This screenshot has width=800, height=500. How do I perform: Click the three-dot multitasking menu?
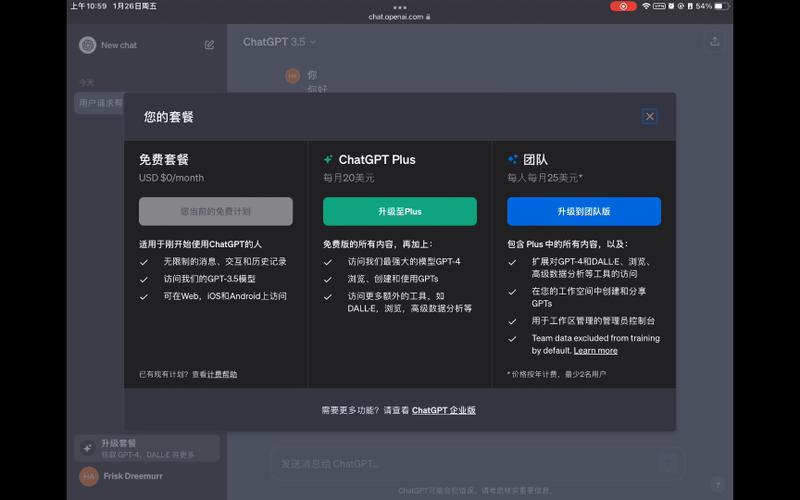(400, 7)
